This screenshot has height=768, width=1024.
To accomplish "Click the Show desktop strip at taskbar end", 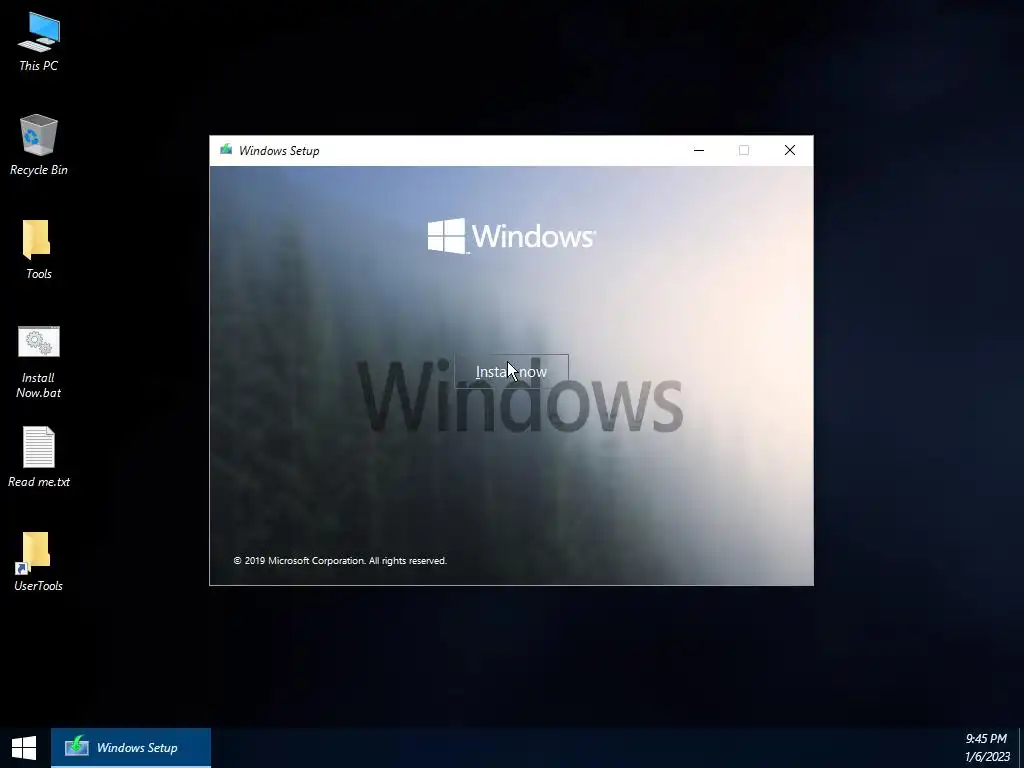I will click(x=1021, y=748).
